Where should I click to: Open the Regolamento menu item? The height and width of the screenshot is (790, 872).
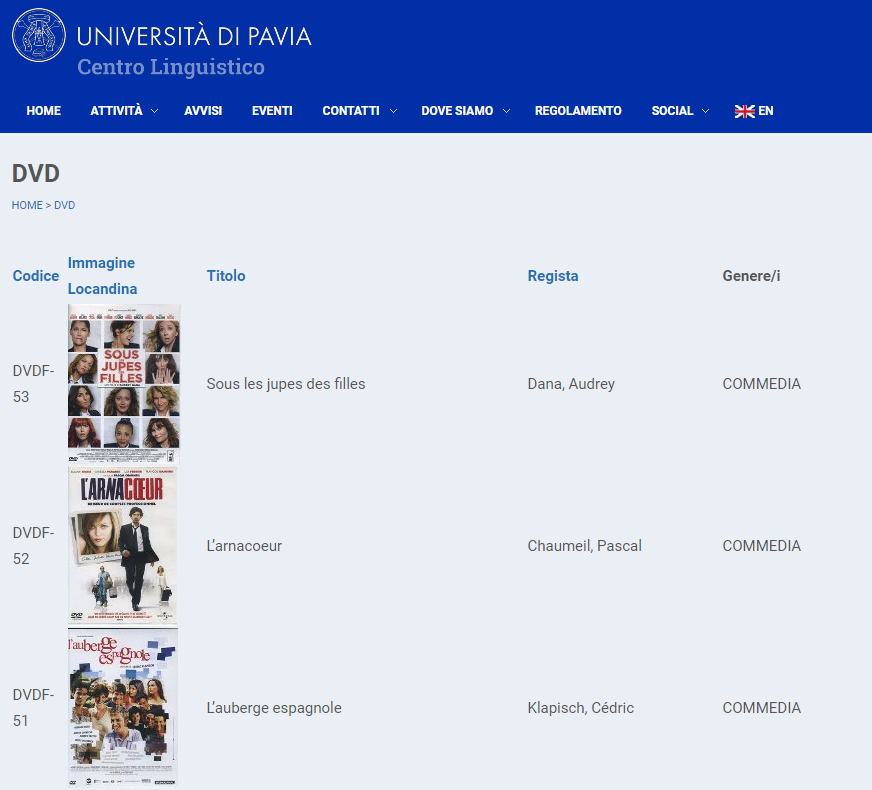point(578,111)
